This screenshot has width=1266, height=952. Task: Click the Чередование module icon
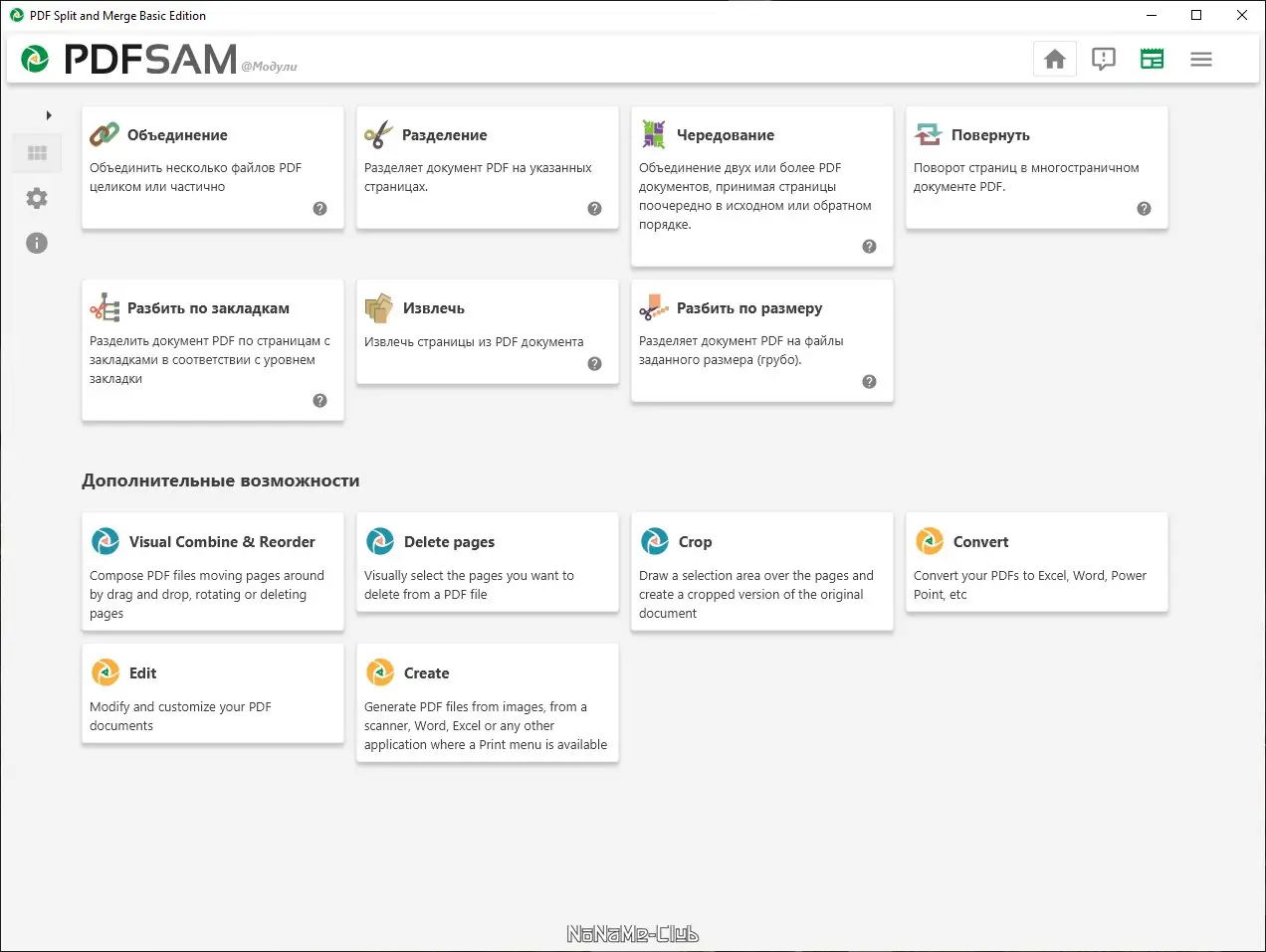(x=654, y=134)
